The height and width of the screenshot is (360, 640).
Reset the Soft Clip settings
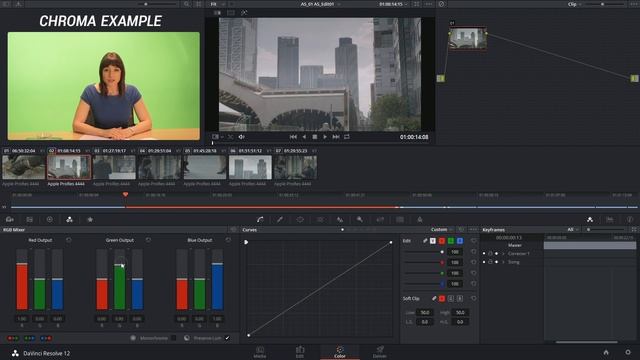[473, 298]
